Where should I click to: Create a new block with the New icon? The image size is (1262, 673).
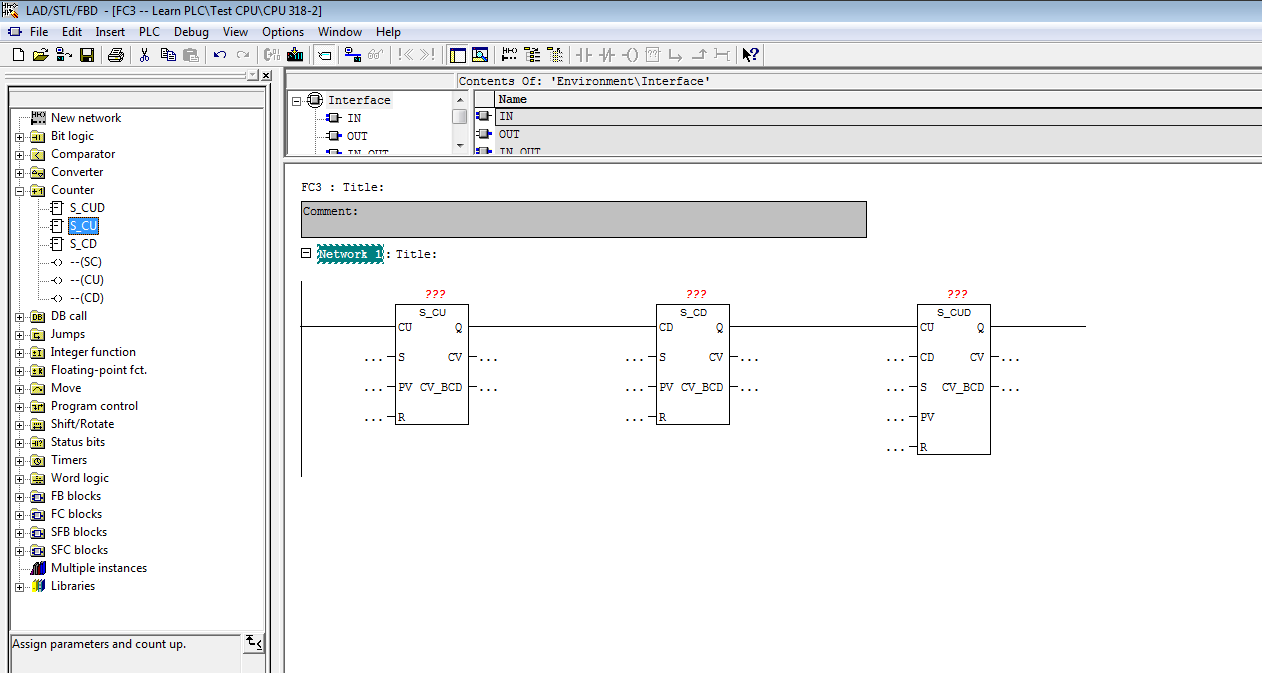pos(17,55)
